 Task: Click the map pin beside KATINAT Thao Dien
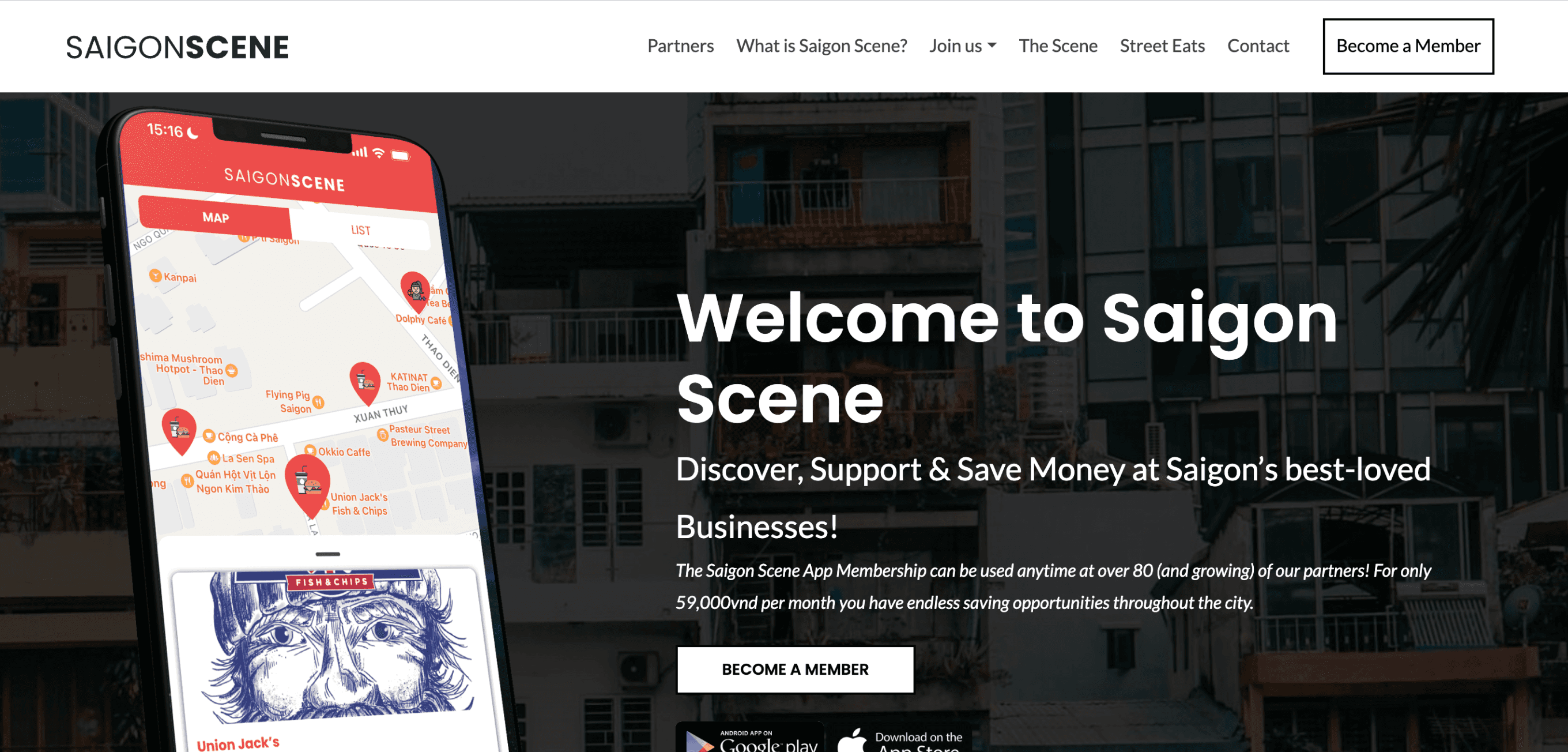coord(365,382)
